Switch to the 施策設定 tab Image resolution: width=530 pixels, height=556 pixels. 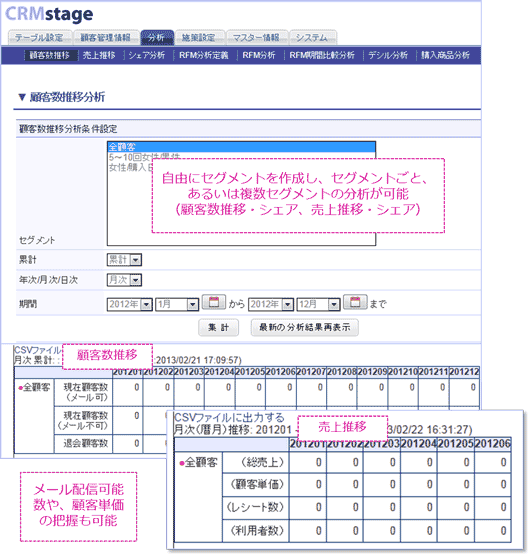pos(200,38)
